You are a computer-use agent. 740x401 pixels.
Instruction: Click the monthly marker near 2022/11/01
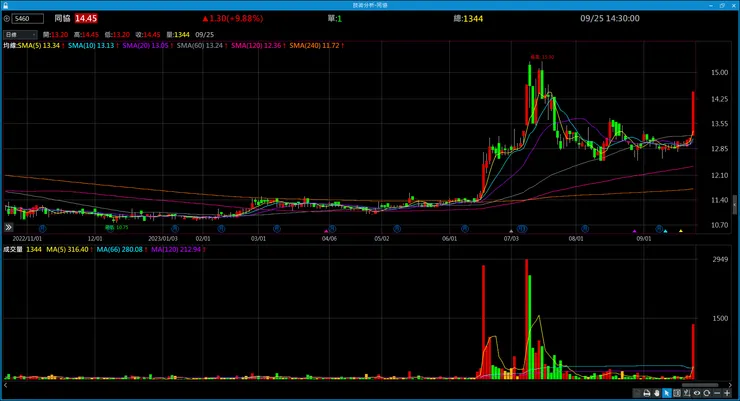(42, 228)
